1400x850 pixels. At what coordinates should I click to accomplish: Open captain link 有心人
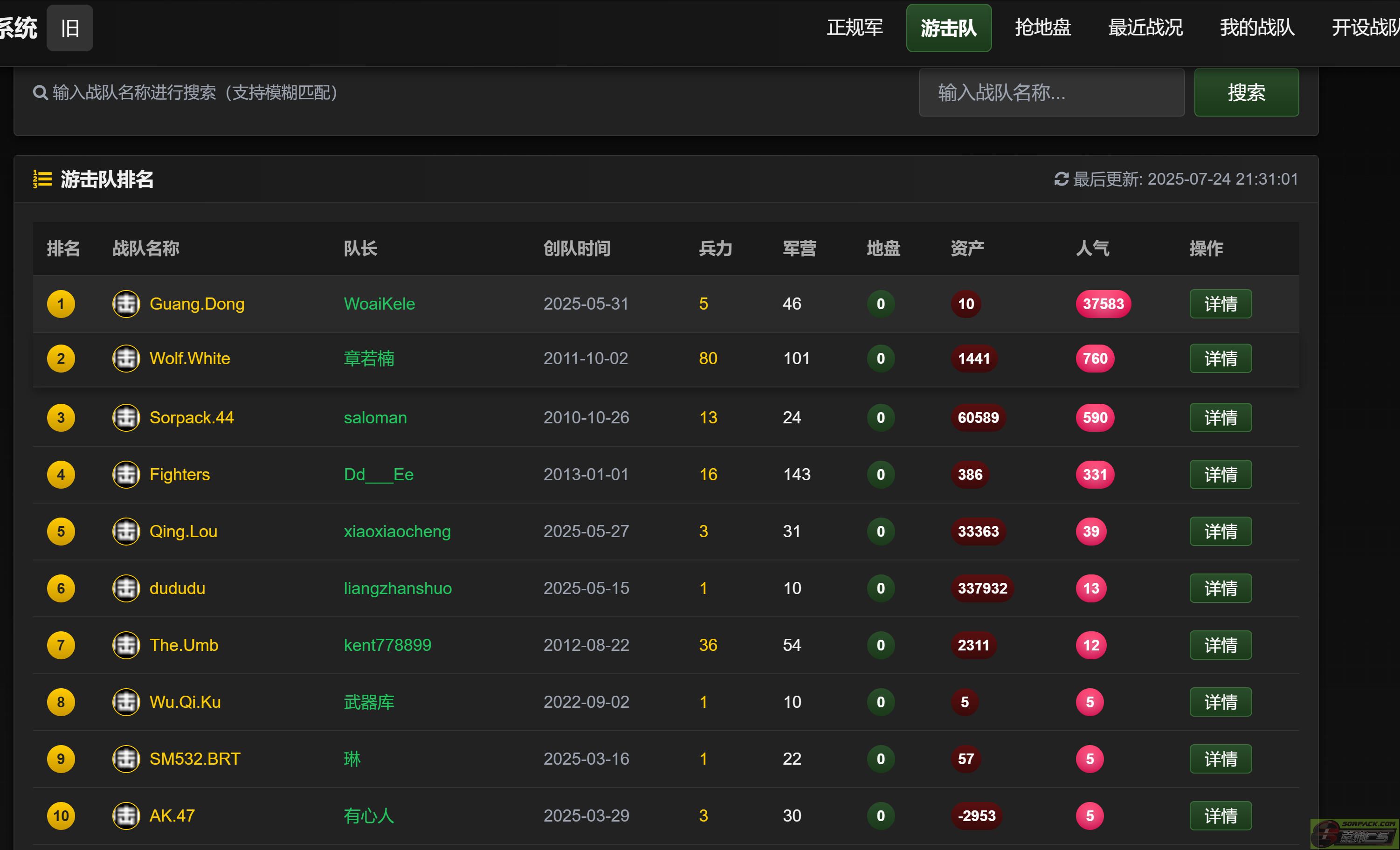point(369,815)
